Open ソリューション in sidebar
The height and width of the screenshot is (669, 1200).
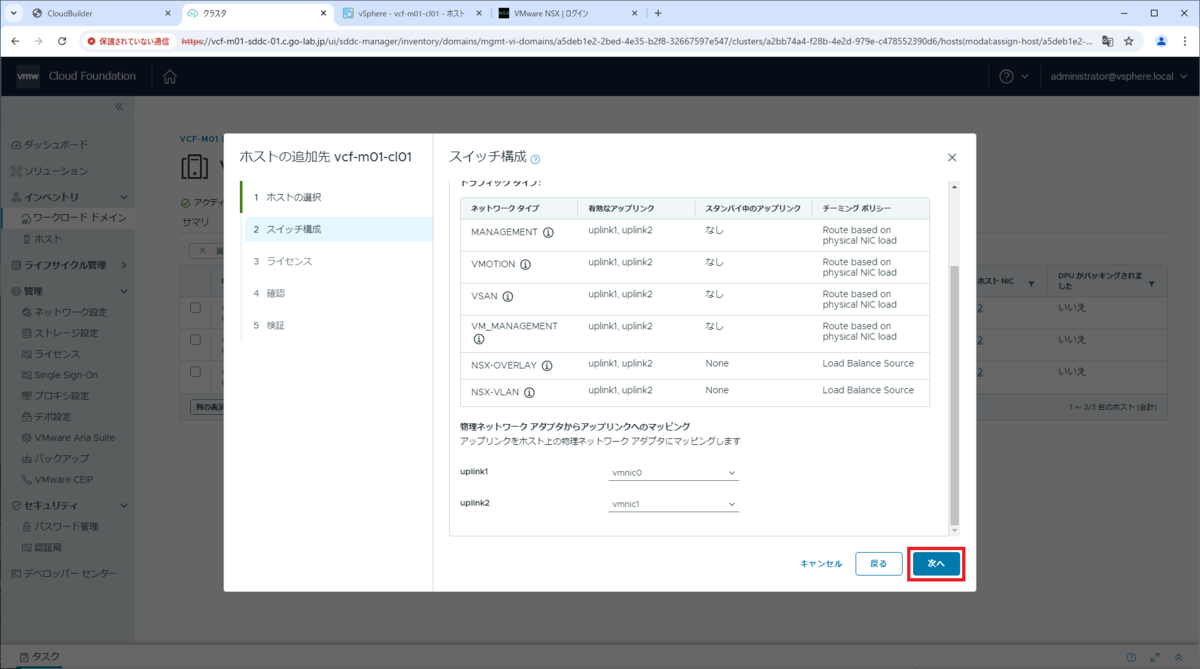coord(56,171)
